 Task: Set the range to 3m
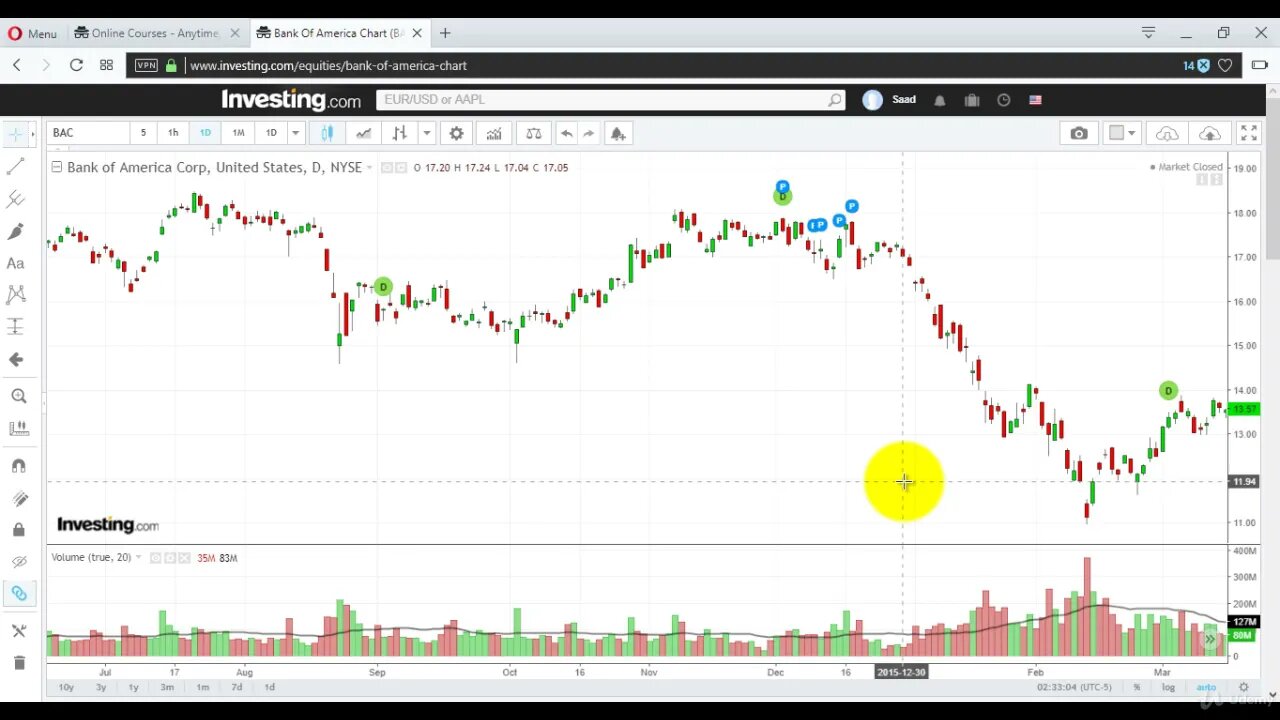click(x=167, y=687)
